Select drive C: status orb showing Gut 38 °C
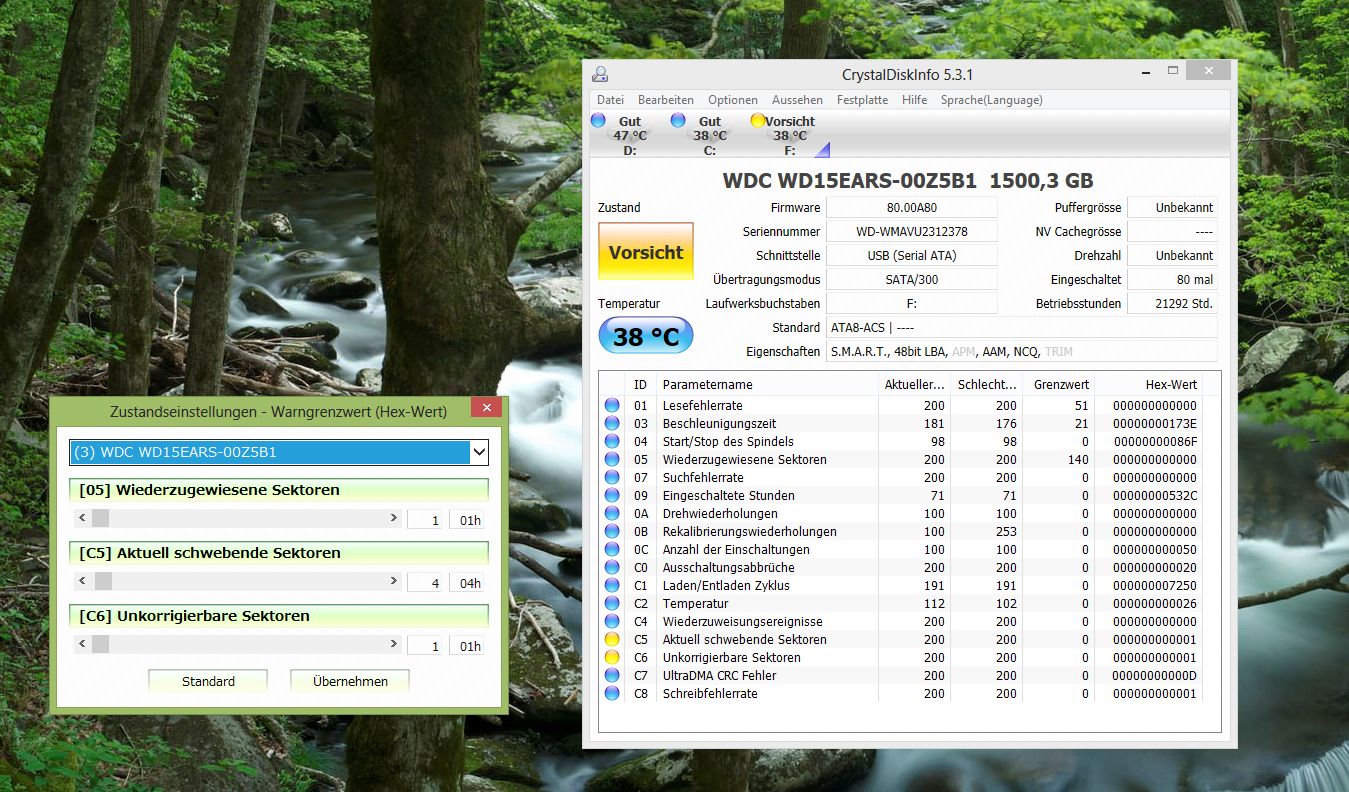Viewport: 1349px width, 792px height. (678, 120)
